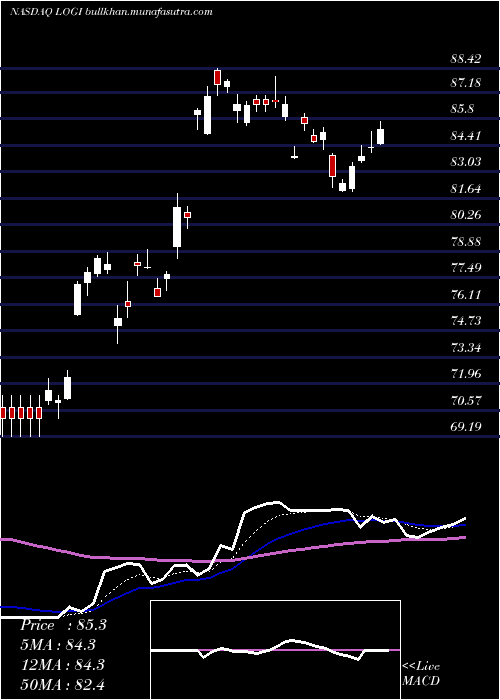Click the last white candlestick on the chart
This screenshot has height=700, width=500.
point(380,133)
